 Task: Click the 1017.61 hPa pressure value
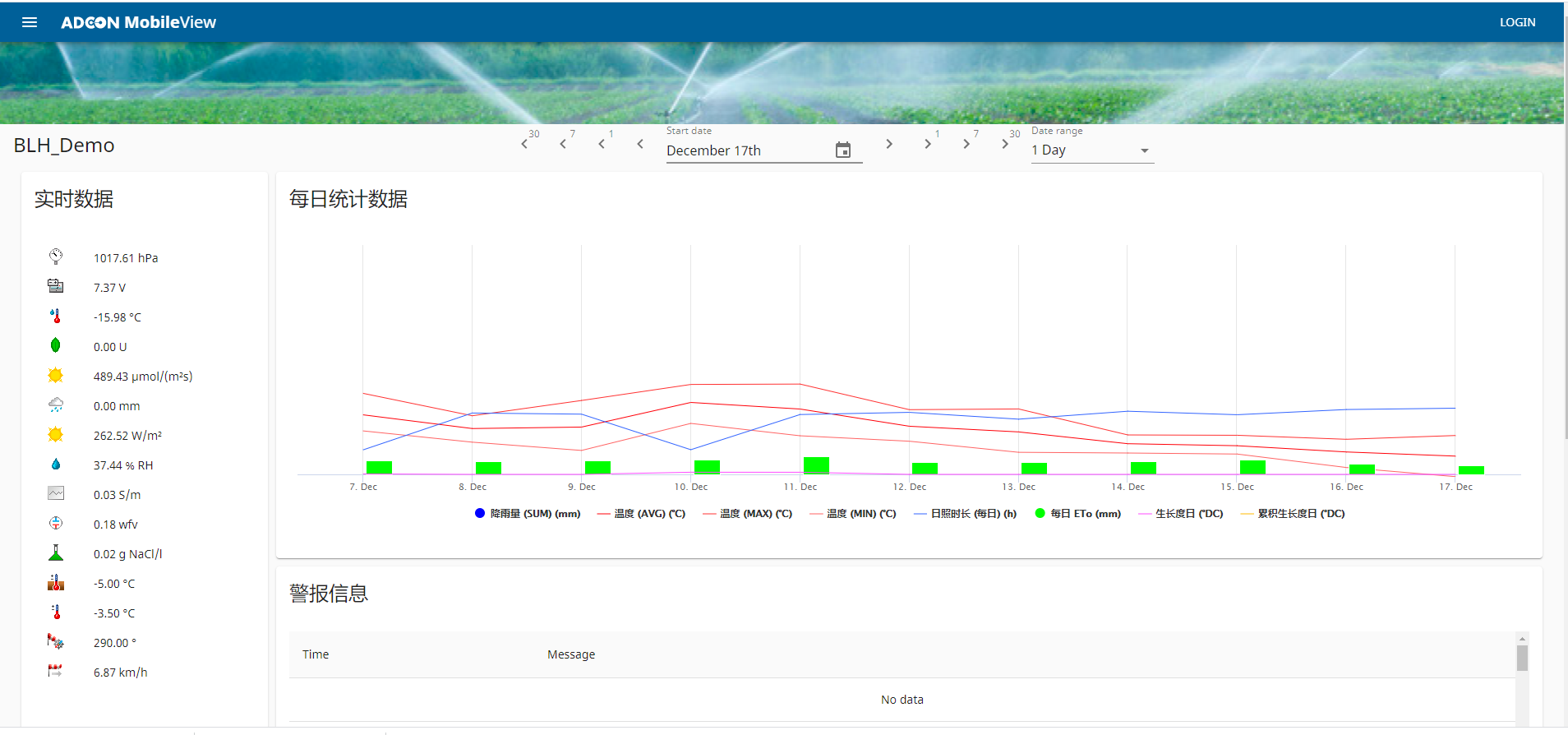[126, 258]
